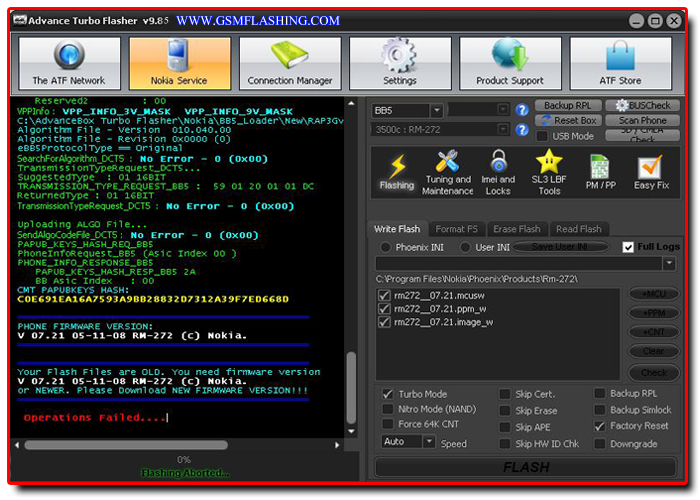Open Easy Fix checkmark icon
Image resolution: width=700 pixels, height=500 pixels.
pyautogui.click(x=651, y=173)
